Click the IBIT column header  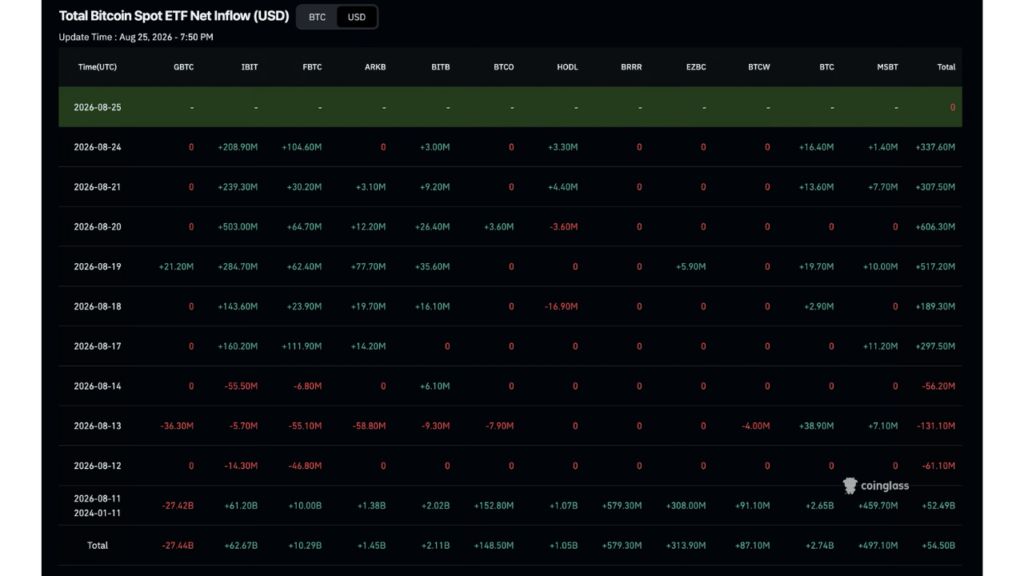[249, 67]
